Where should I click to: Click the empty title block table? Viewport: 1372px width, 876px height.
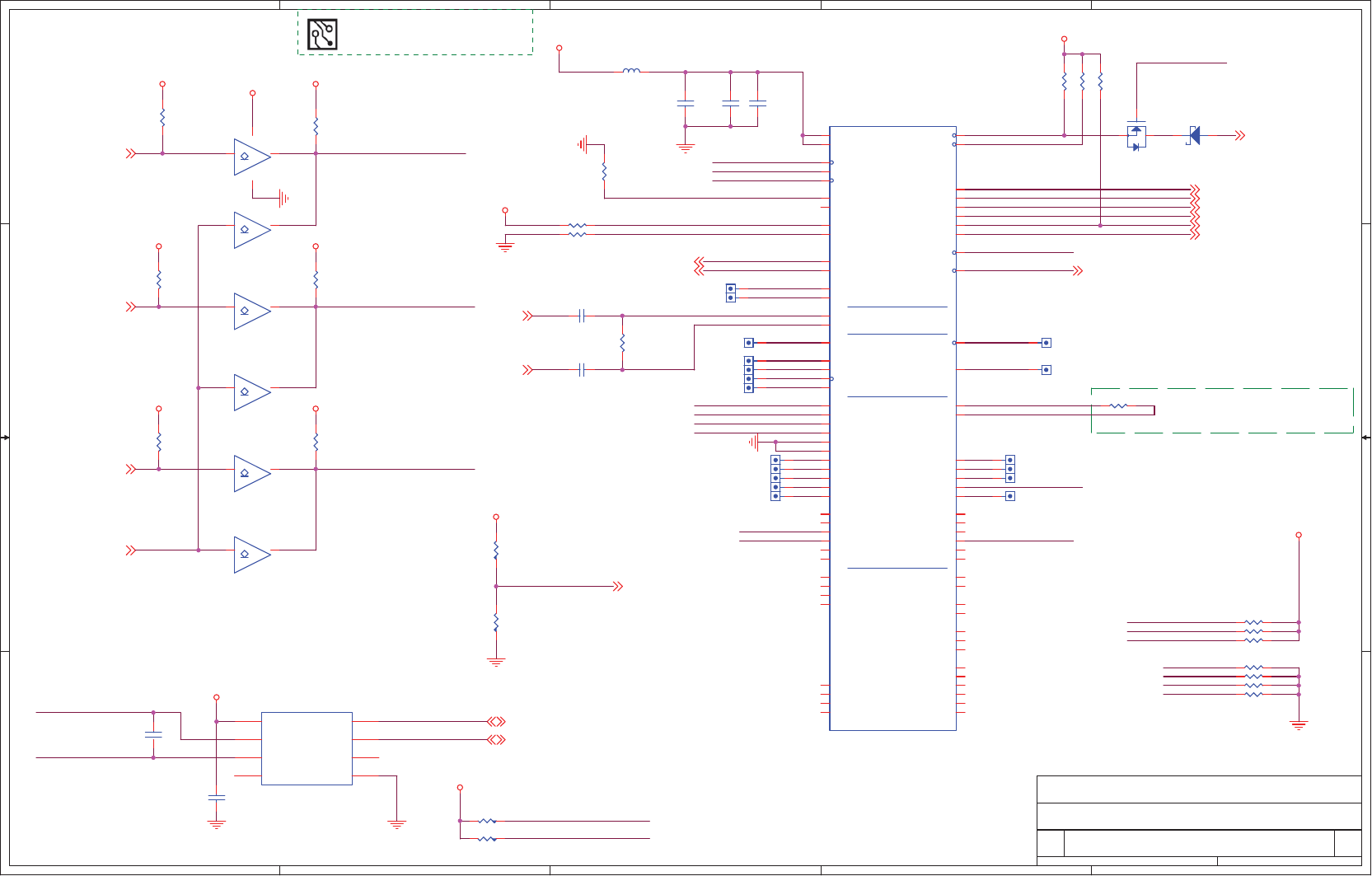1199,820
